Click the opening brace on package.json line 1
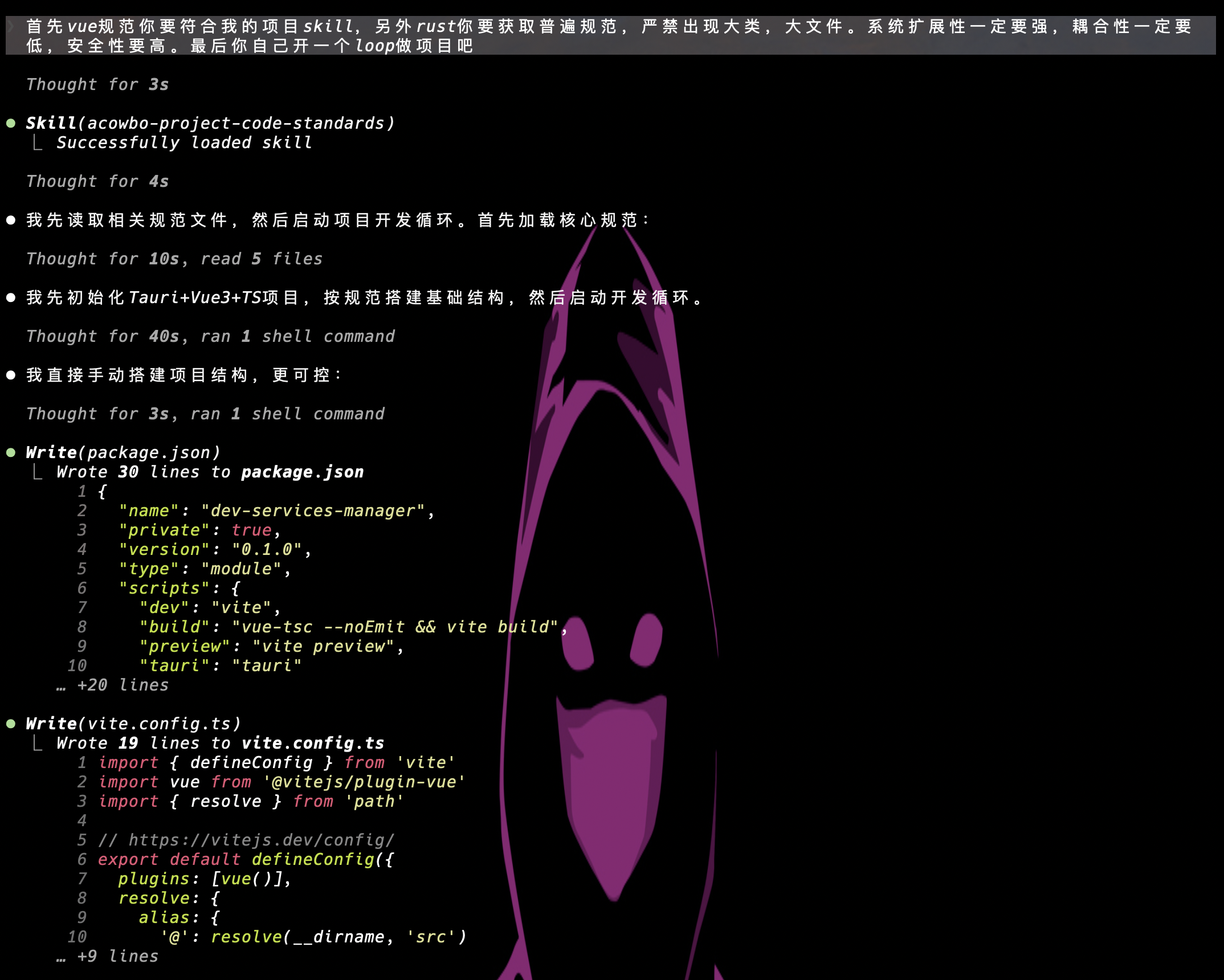This screenshot has width=1224, height=980. [x=102, y=491]
